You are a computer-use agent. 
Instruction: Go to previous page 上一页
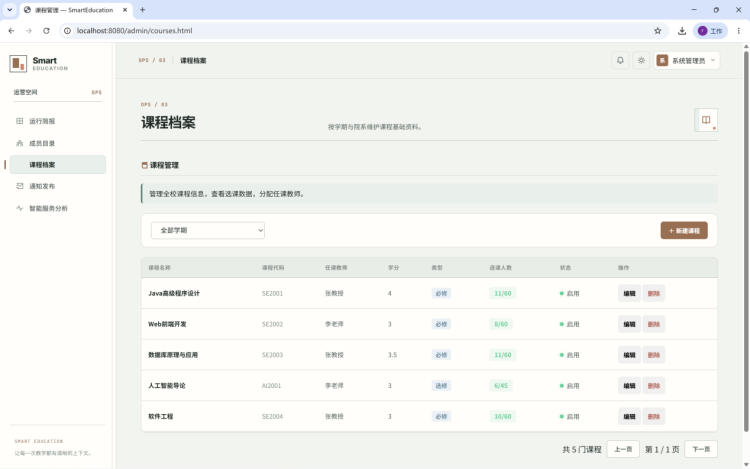click(x=623, y=449)
